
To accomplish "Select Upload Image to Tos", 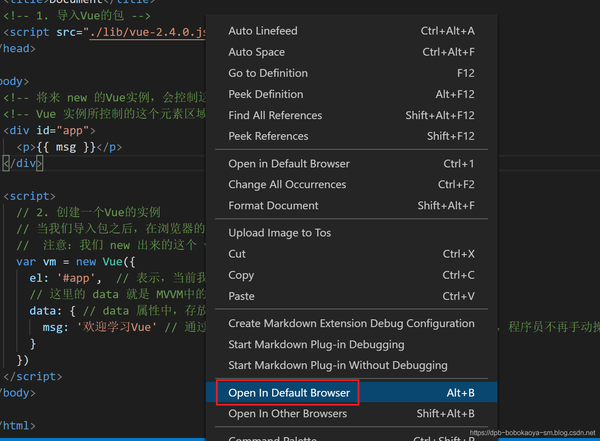I will (x=351, y=233).
